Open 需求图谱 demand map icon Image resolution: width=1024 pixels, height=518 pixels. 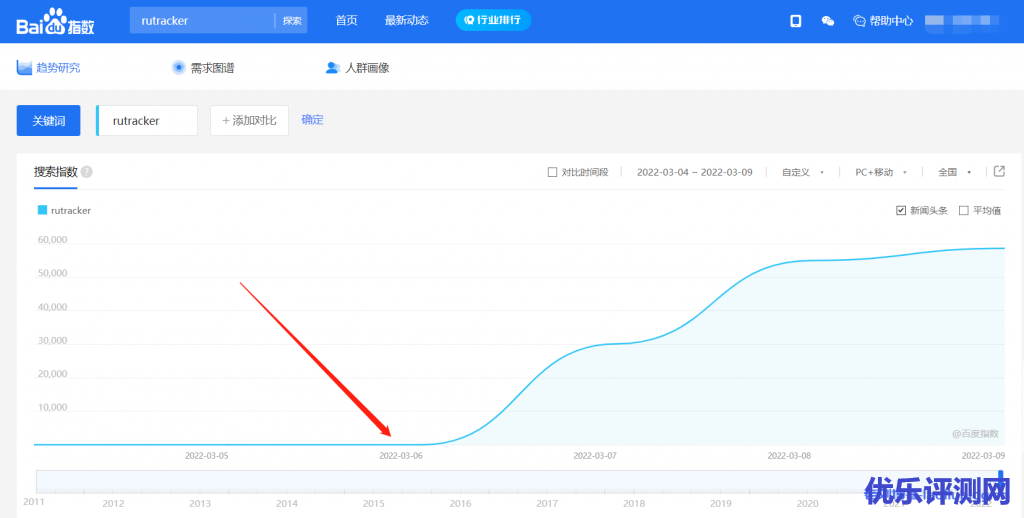click(178, 68)
